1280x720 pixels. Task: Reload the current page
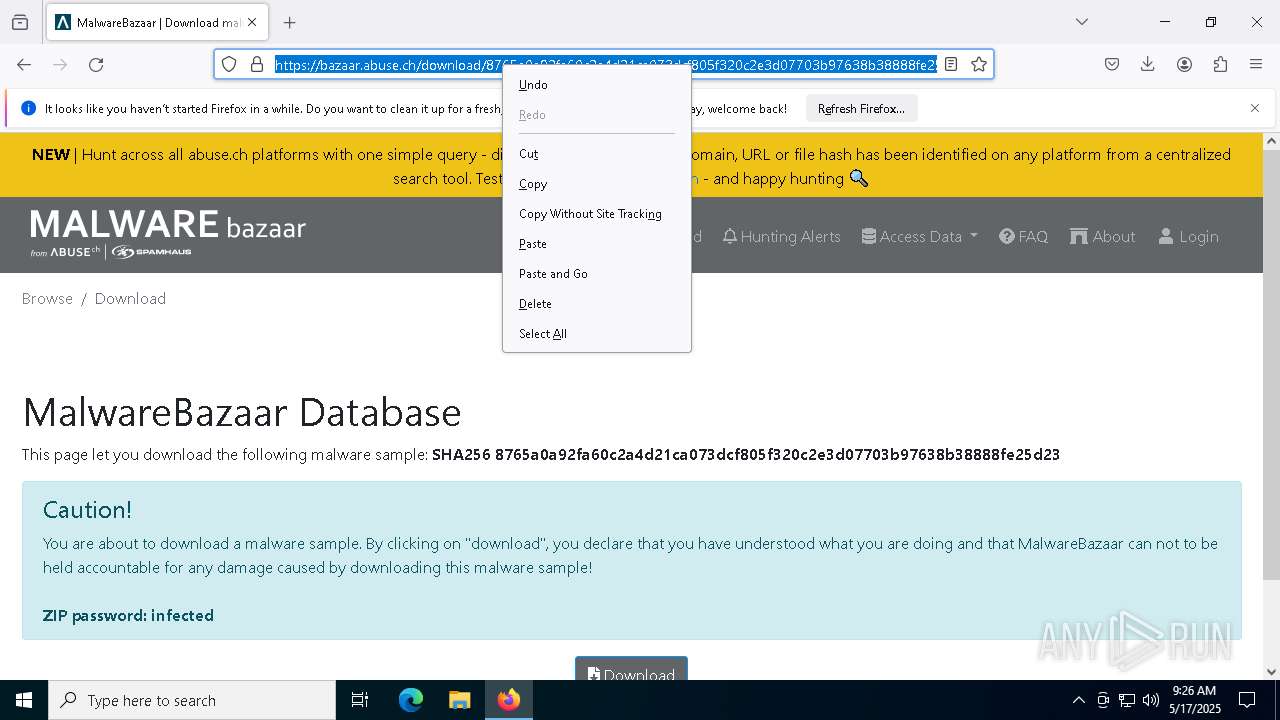pyautogui.click(x=96, y=64)
